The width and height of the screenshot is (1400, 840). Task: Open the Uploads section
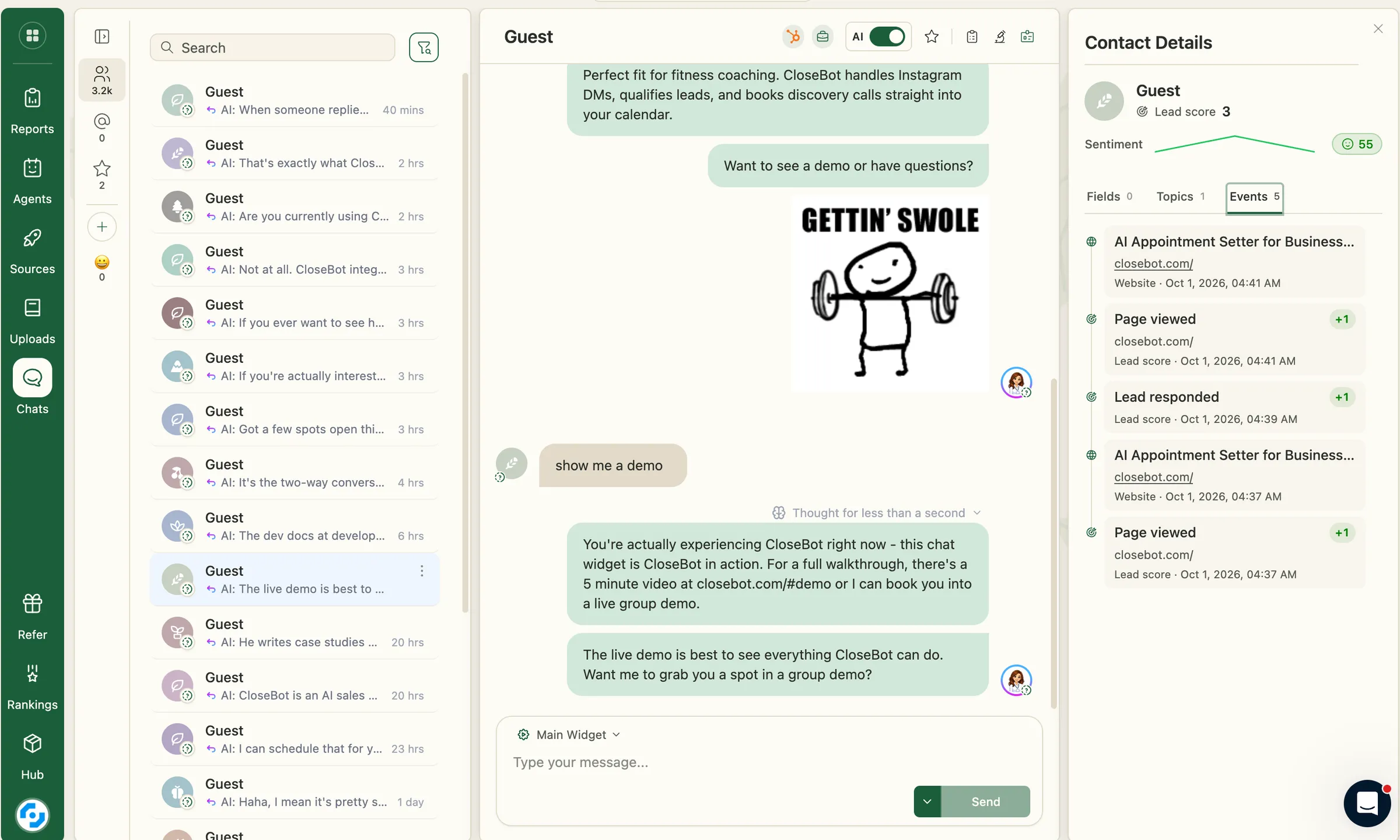click(x=32, y=321)
